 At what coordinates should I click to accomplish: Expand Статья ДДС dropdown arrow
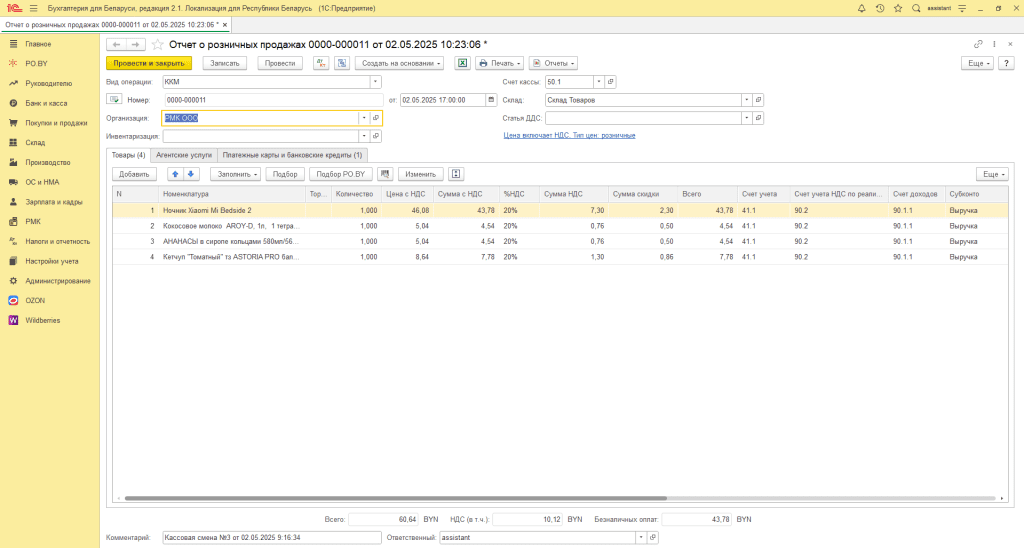point(746,118)
